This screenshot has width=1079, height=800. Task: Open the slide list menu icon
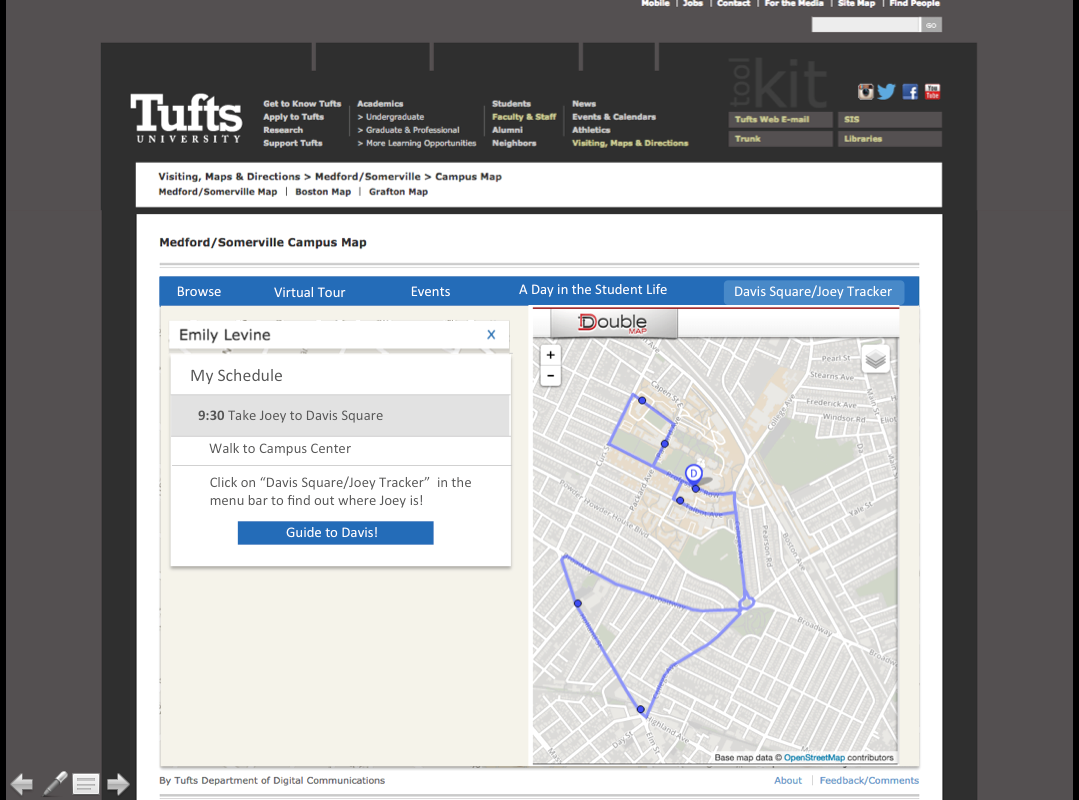(86, 783)
